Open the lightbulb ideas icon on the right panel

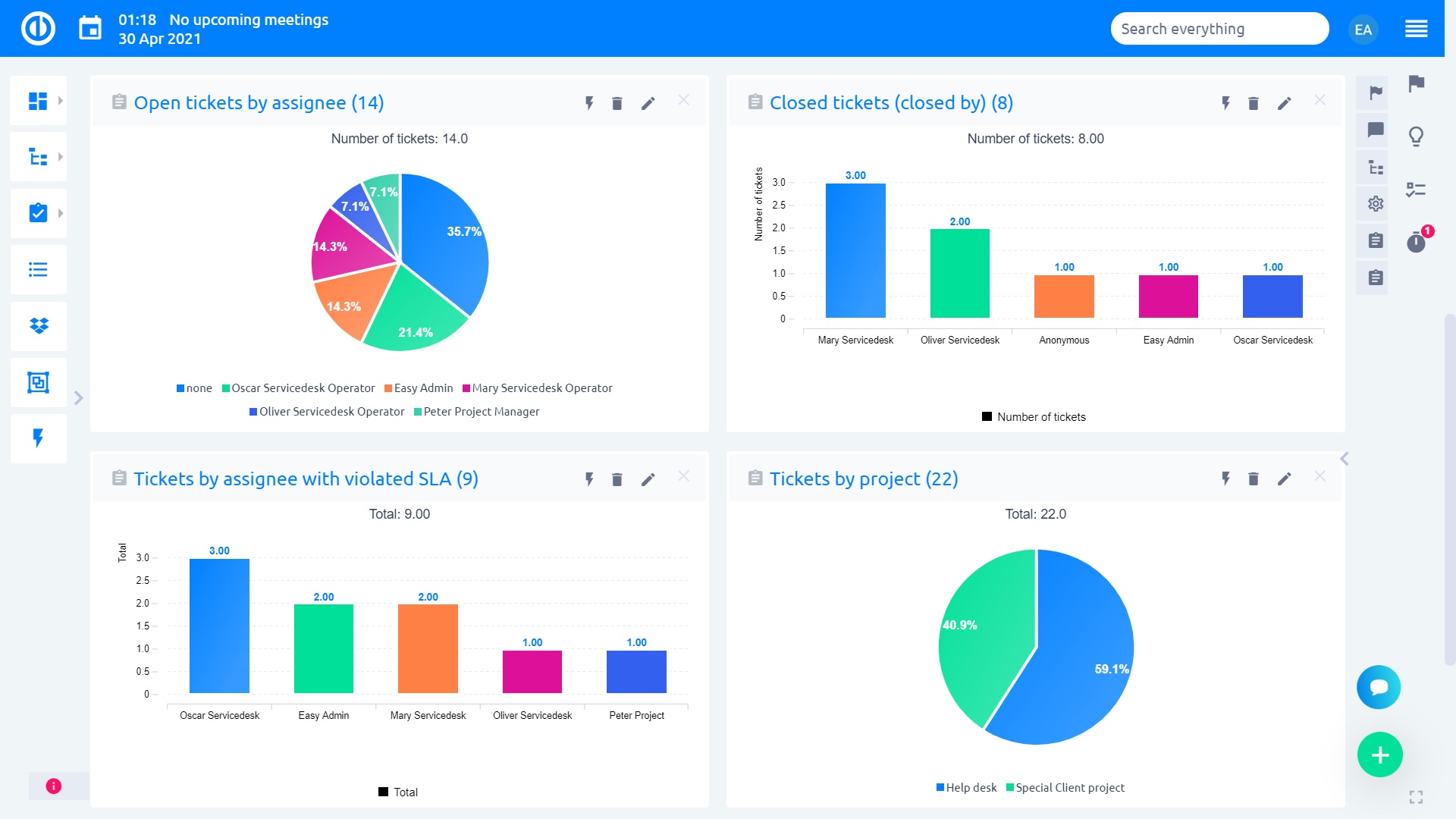tap(1417, 136)
